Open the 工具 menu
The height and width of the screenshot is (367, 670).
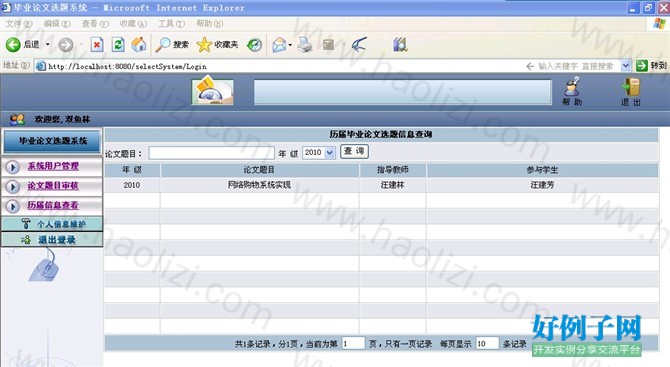coord(171,24)
